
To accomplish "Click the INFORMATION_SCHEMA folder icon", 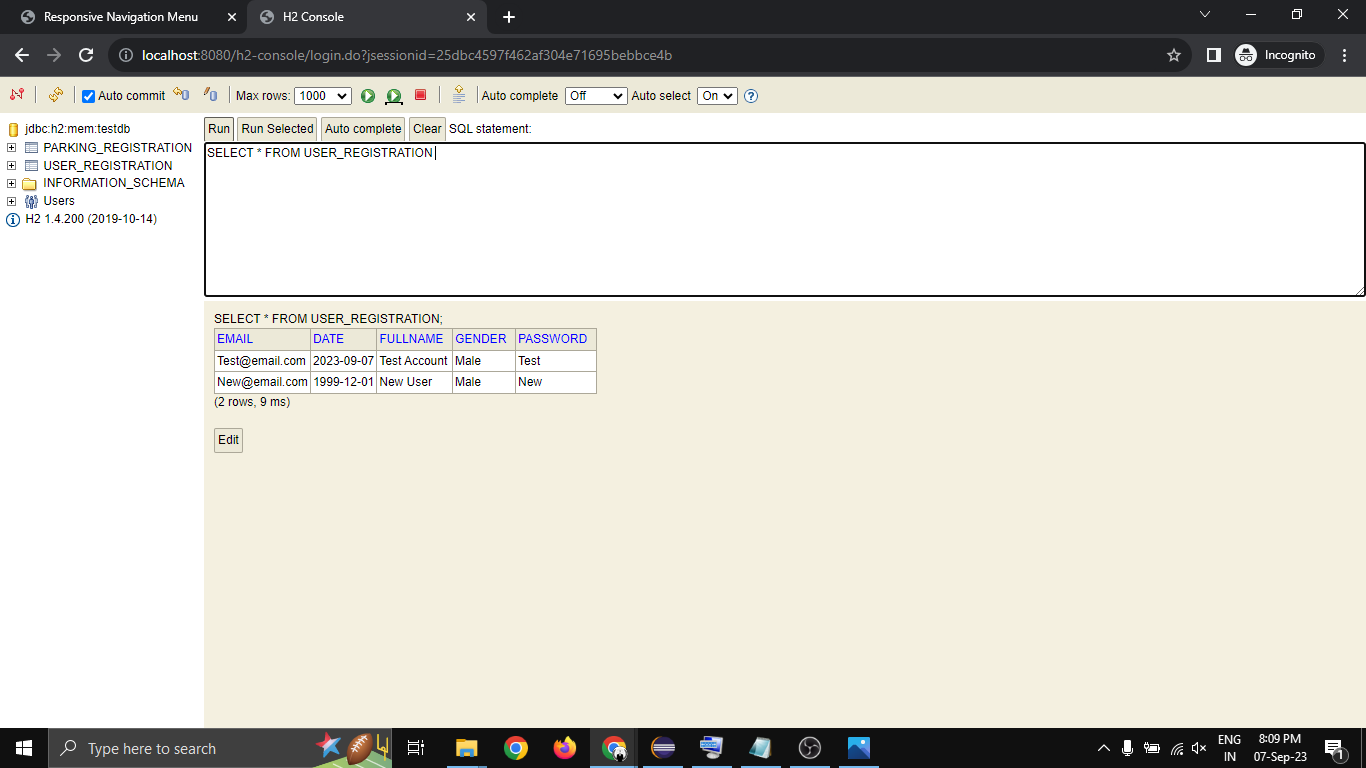I will (x=30, y=184).
